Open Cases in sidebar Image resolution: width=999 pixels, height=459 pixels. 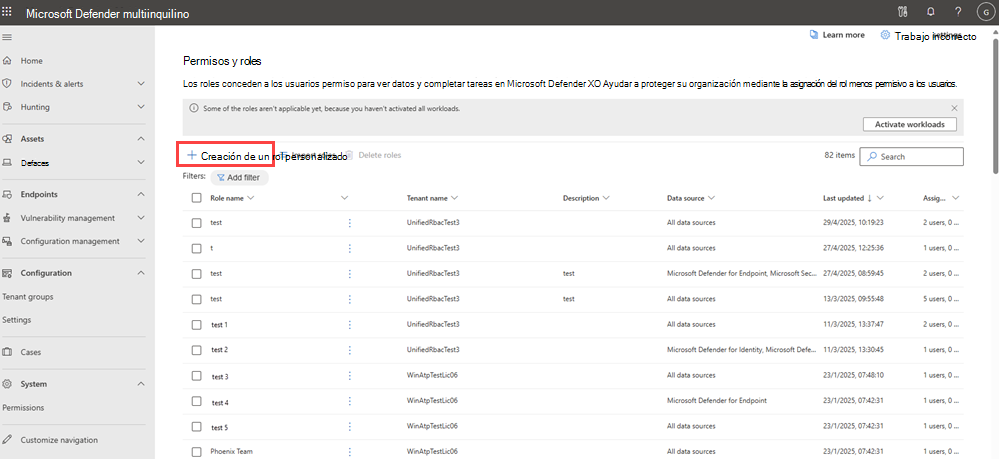coord(31,352)
